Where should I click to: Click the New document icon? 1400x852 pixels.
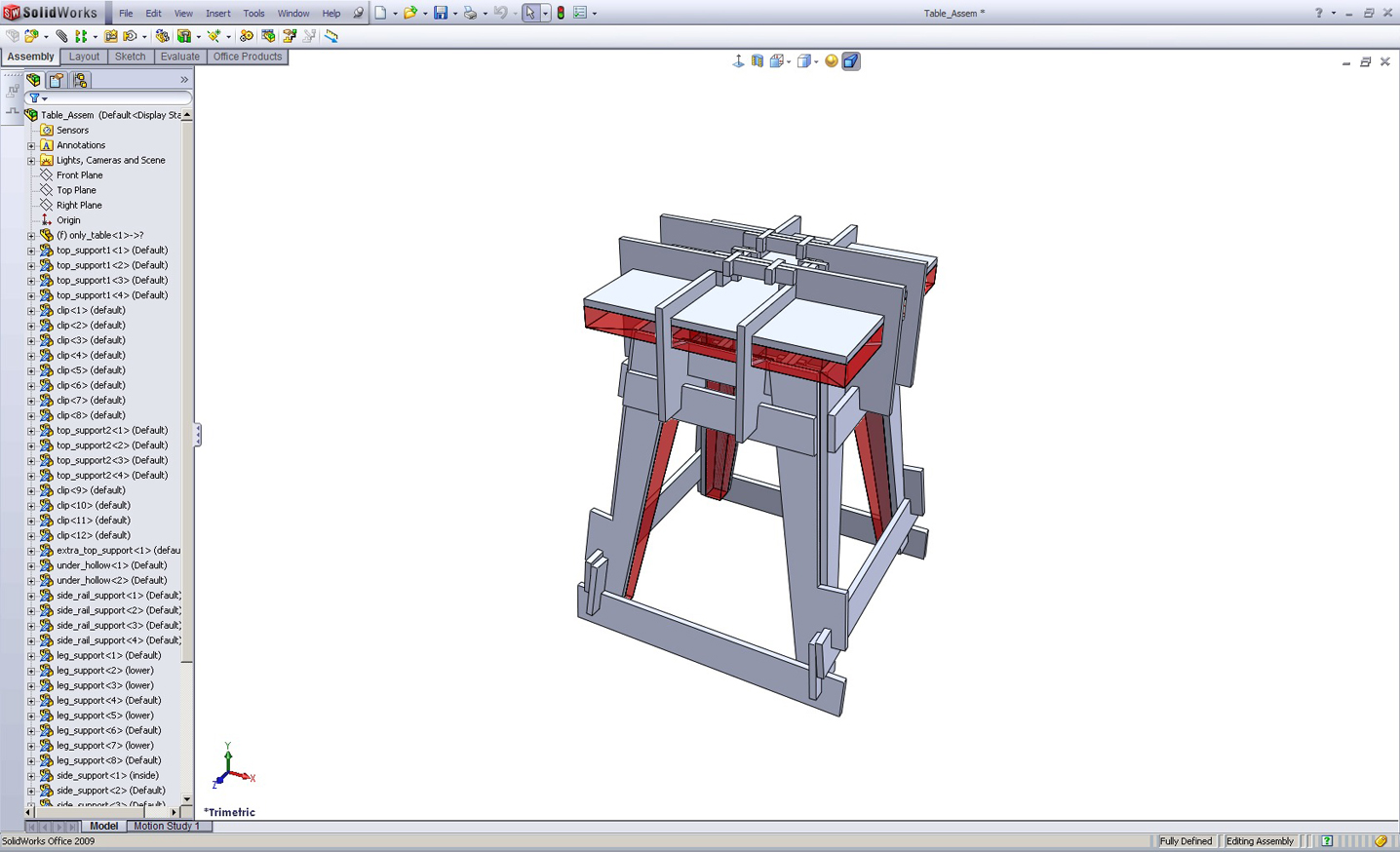[381, 13]
